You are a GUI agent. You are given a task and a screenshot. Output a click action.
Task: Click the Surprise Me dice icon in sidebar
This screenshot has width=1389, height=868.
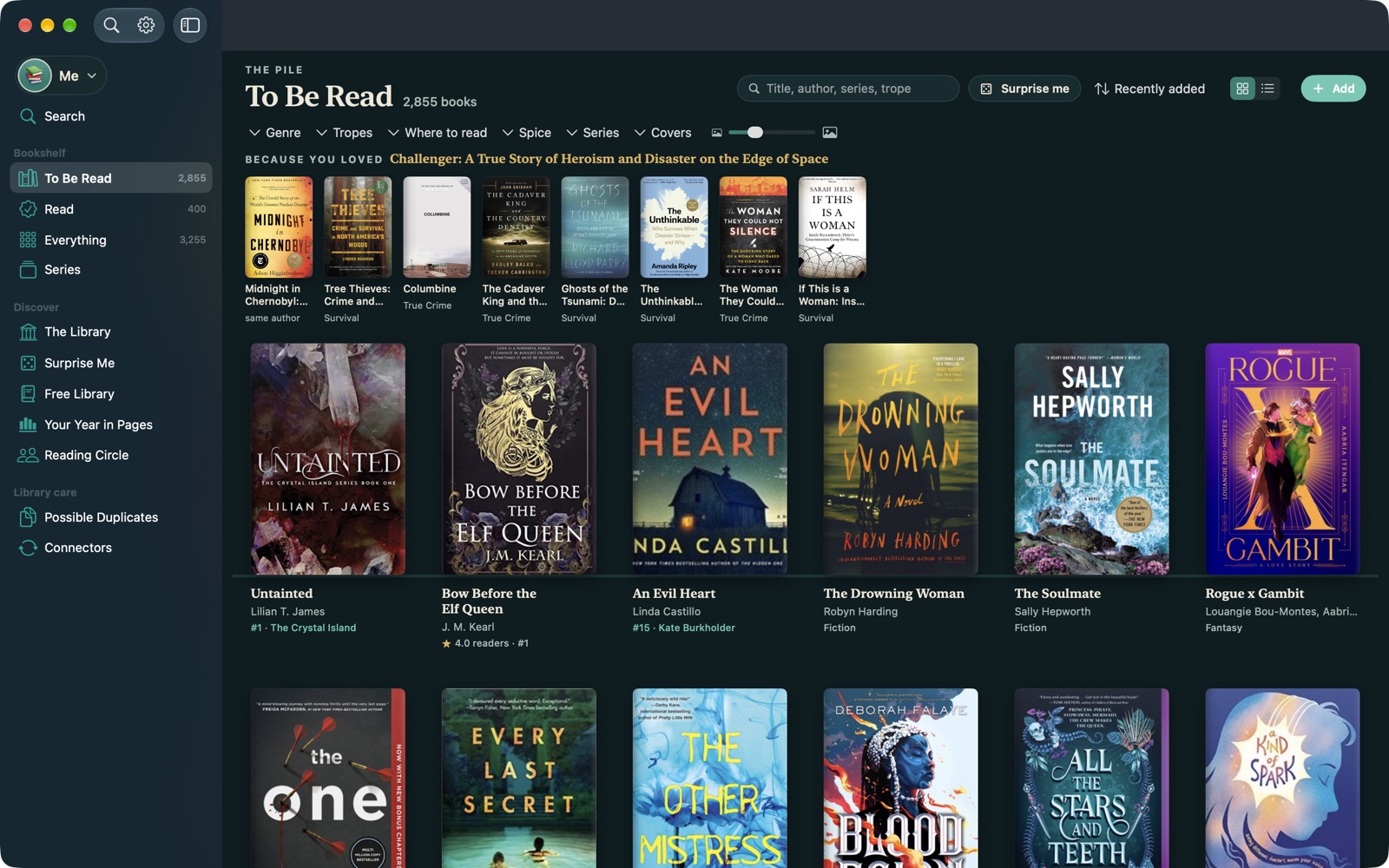coord(28,363)
